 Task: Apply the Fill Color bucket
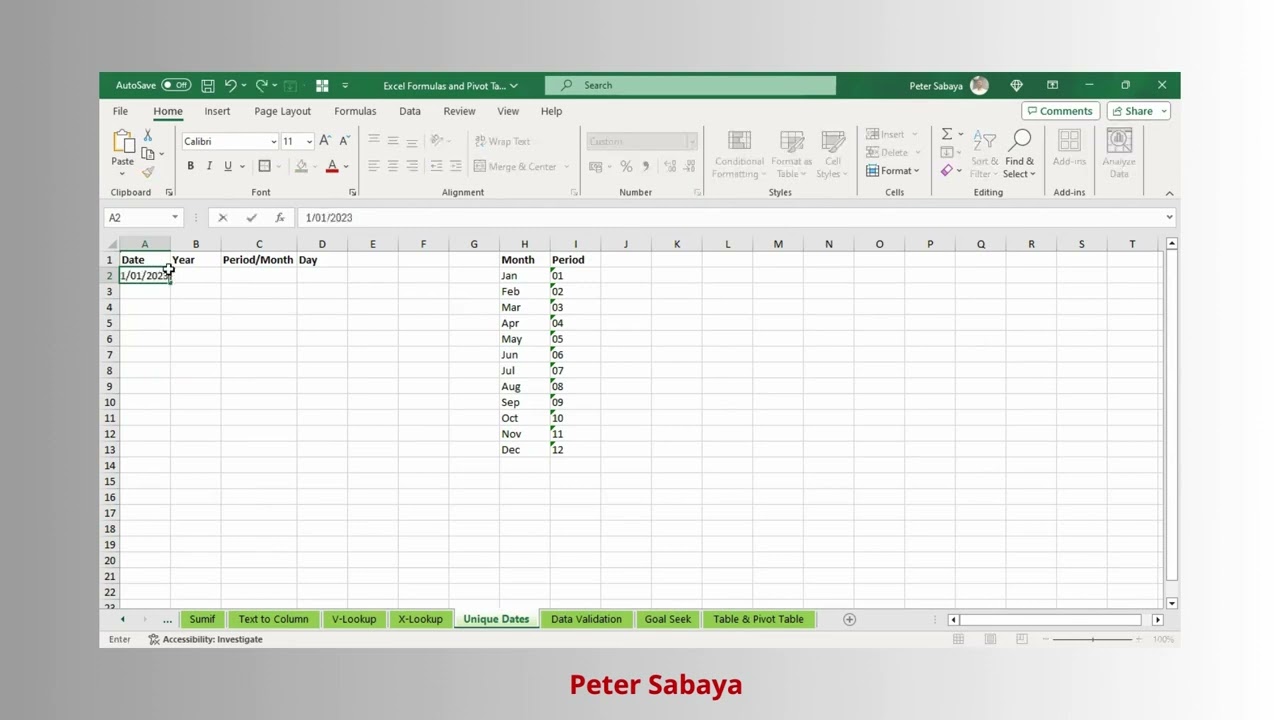[301, 166]
